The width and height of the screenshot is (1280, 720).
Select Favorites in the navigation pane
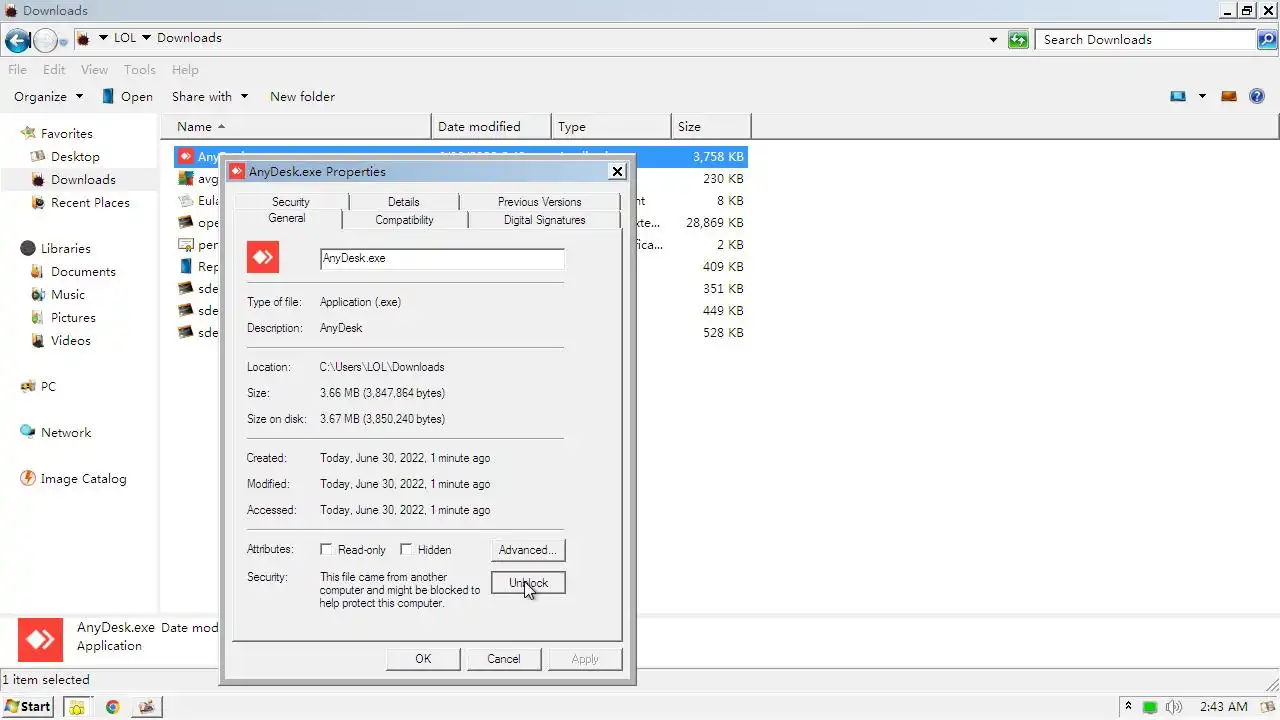(x=66, y=133)
